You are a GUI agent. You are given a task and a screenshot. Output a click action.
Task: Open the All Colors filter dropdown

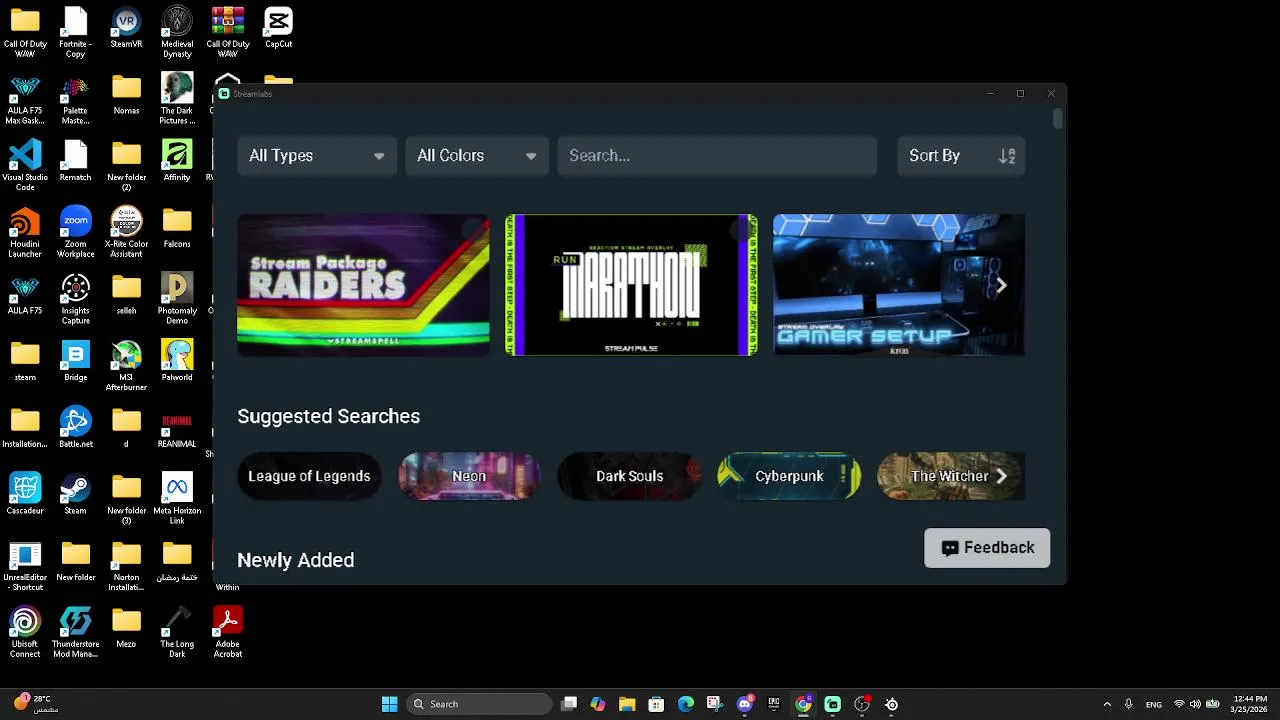476,156
